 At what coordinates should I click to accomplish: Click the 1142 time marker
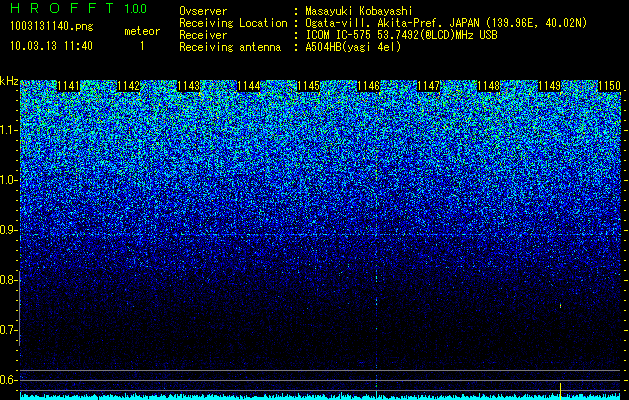pyautogui.click(x=129, y=86)
